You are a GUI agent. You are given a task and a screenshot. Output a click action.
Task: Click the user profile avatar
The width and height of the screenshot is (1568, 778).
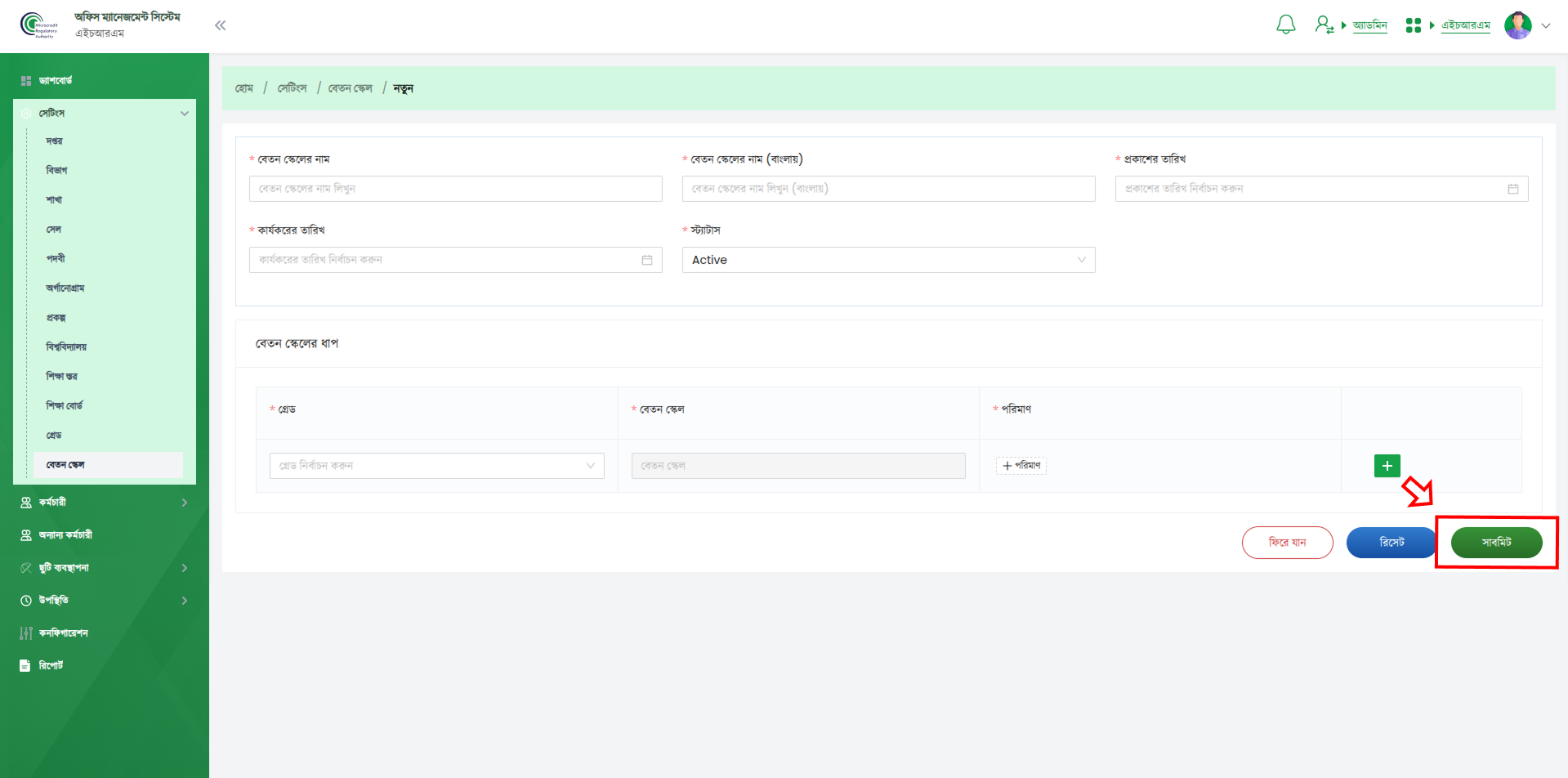click(1517, 25)
